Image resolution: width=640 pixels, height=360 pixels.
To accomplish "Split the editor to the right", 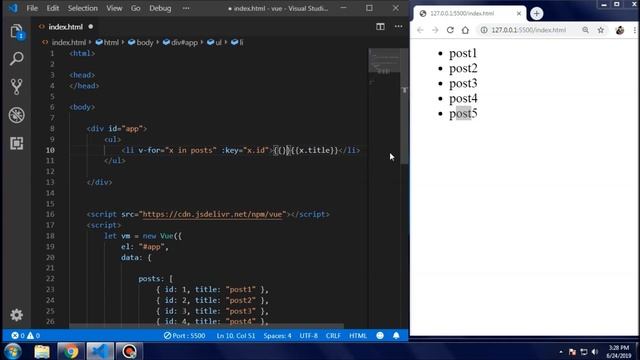I will [380, 27].
